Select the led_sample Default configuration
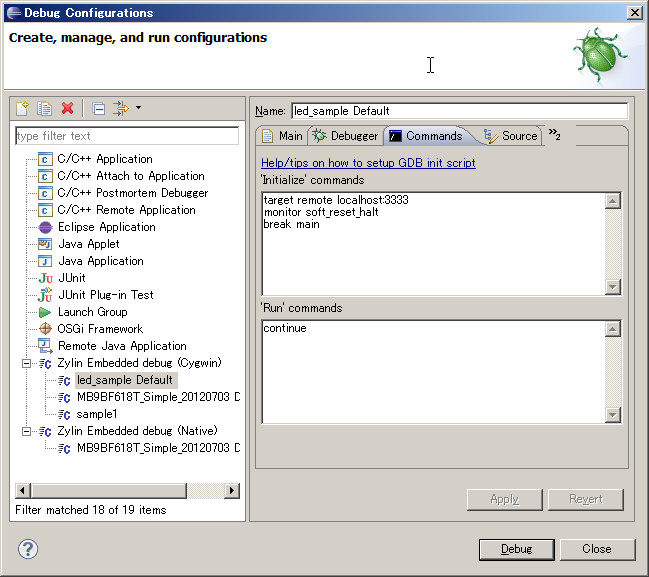Image resolution: width=649 pixels, height=577 pixels. point(125,380)
